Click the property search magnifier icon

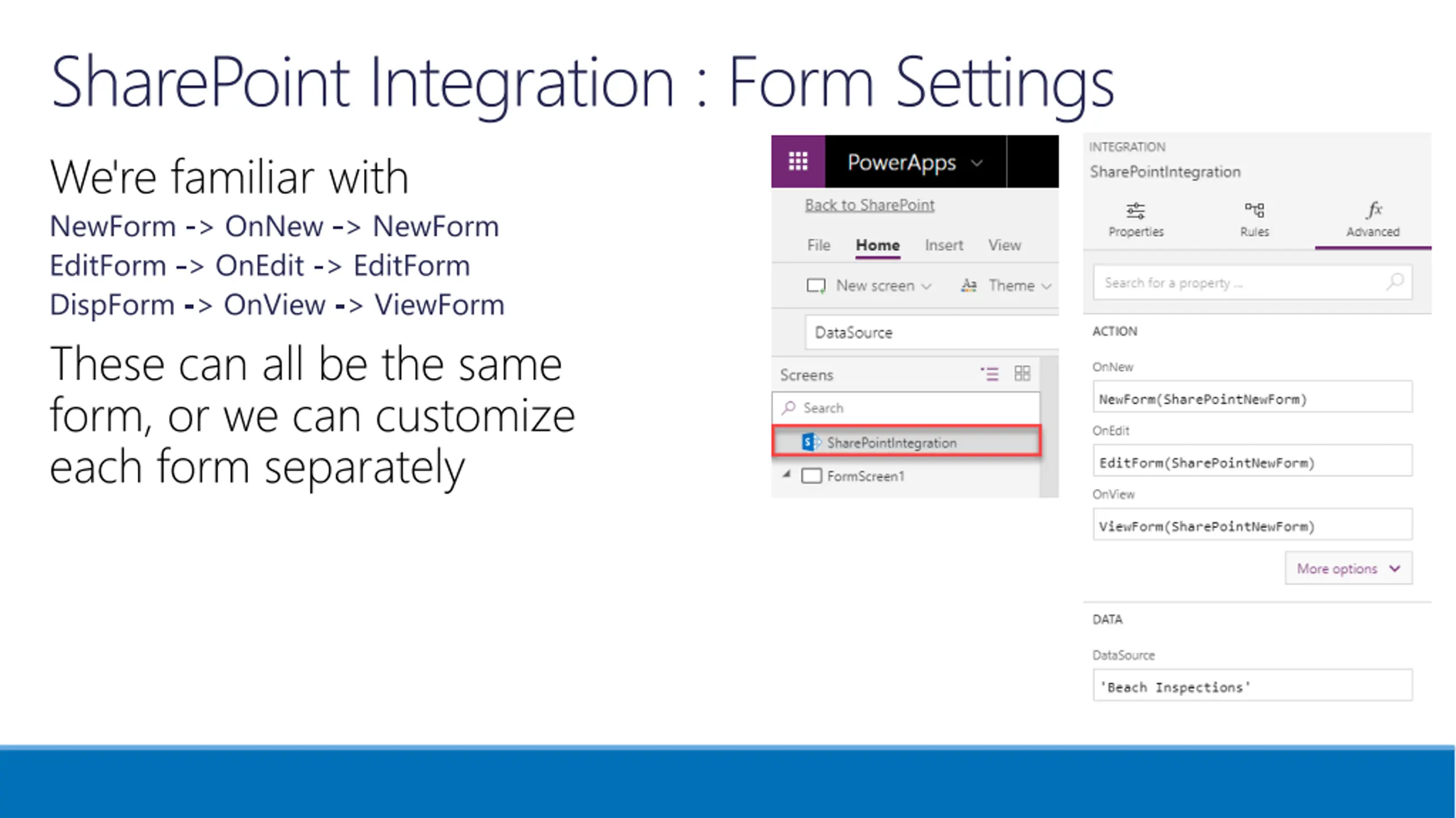pyautogui.click(x=1395, y=281)
